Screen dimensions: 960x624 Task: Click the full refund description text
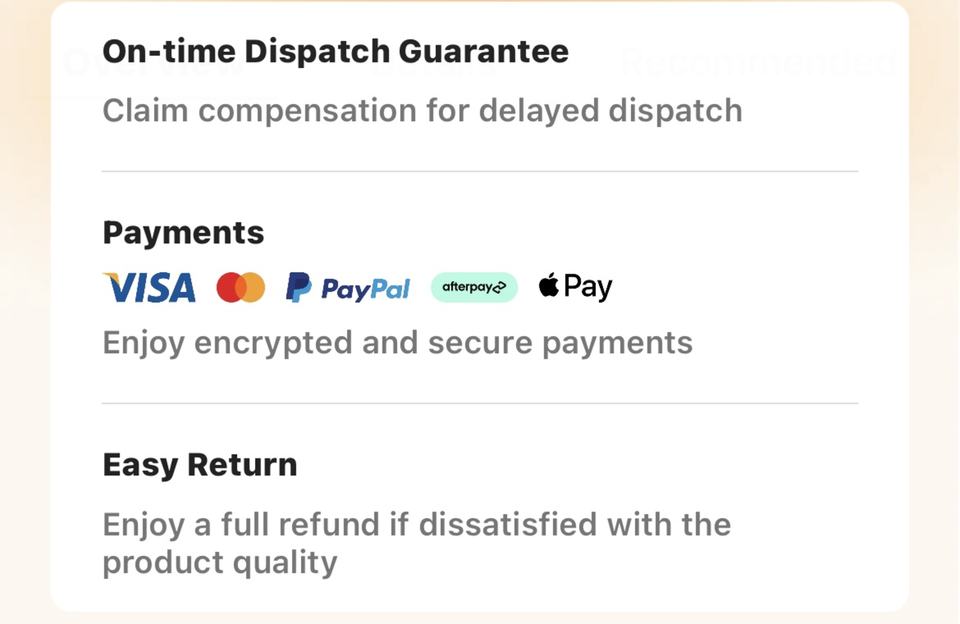(416, 543)
